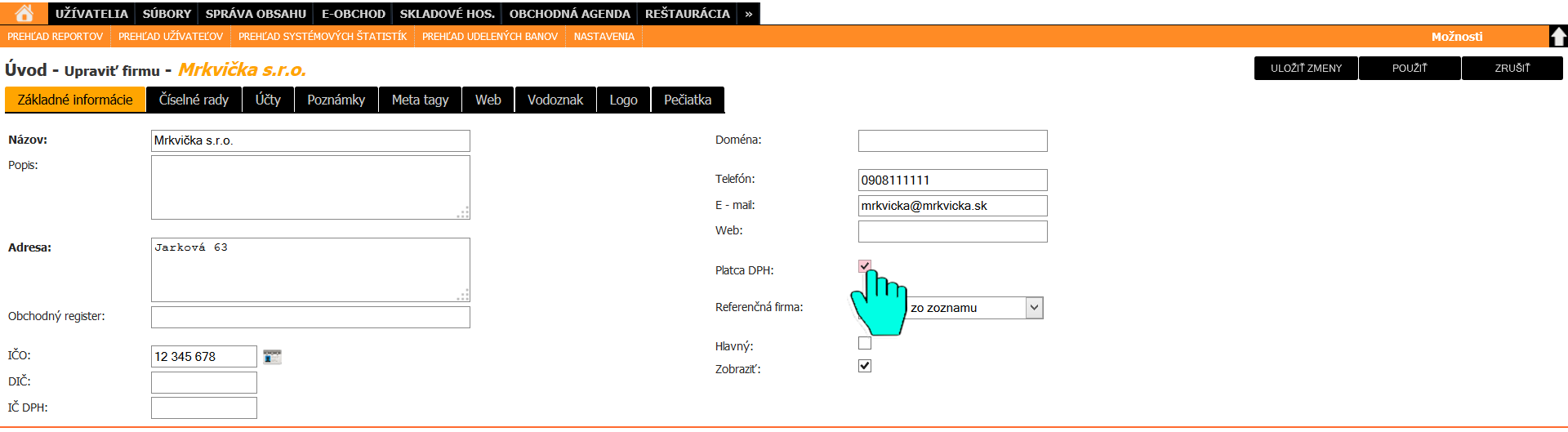Viewport: 1568px width, 432px height.
Task: Click the home icon in top navigation
Action: [x=24, y=13]
